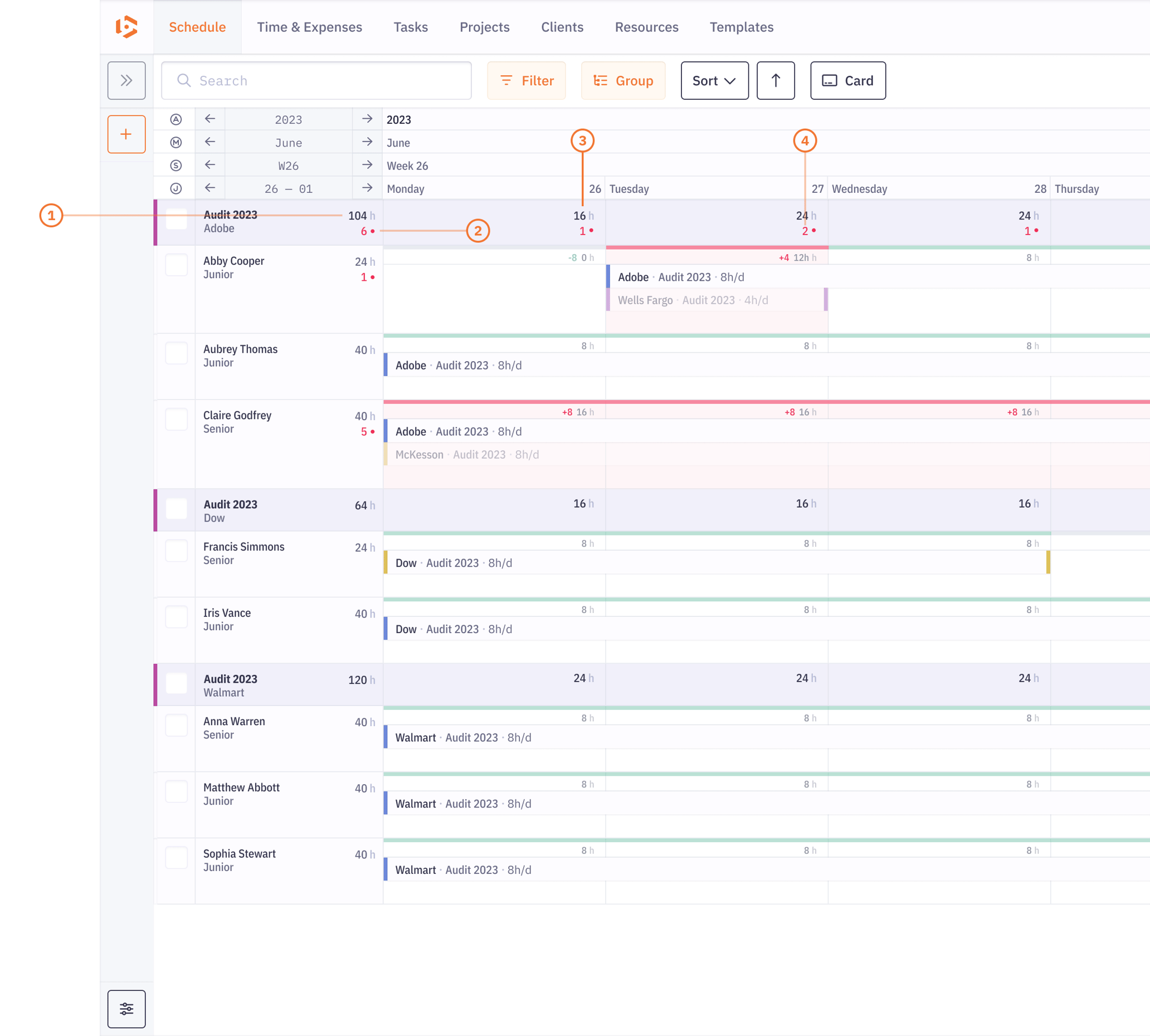Open the sliders settings button at bottom left
The height and width of the screenshot is (1036, 1150).
126,1009
